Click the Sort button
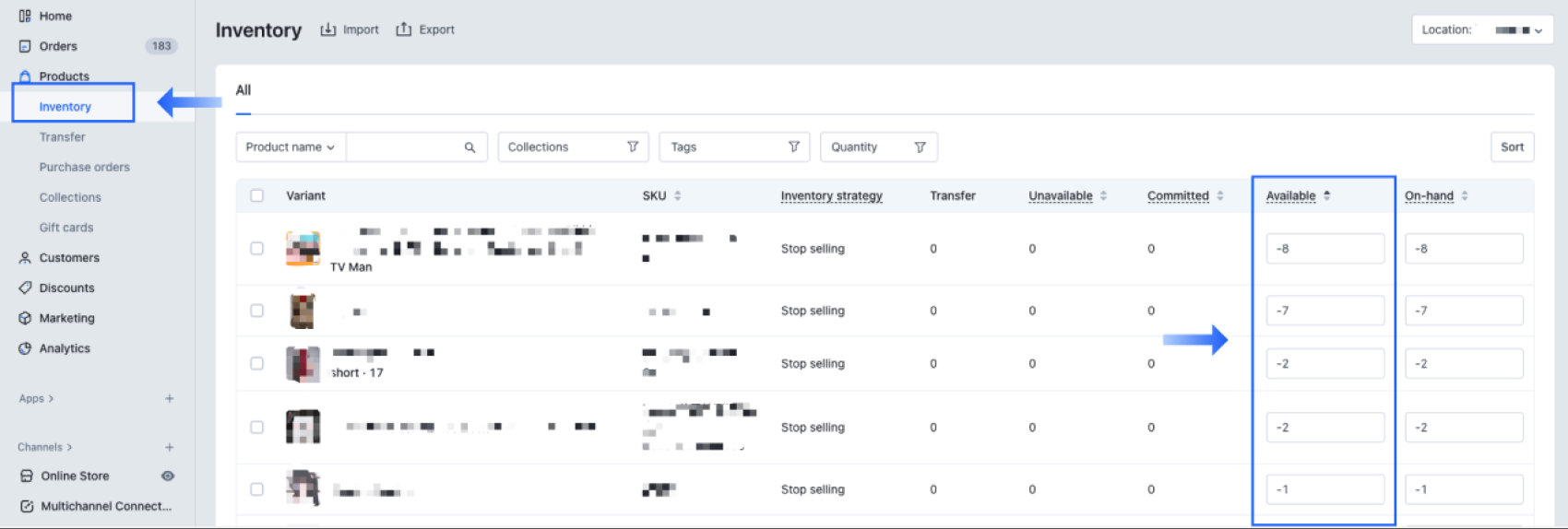Viewport: 1568px width, 529px height. 1512,147
